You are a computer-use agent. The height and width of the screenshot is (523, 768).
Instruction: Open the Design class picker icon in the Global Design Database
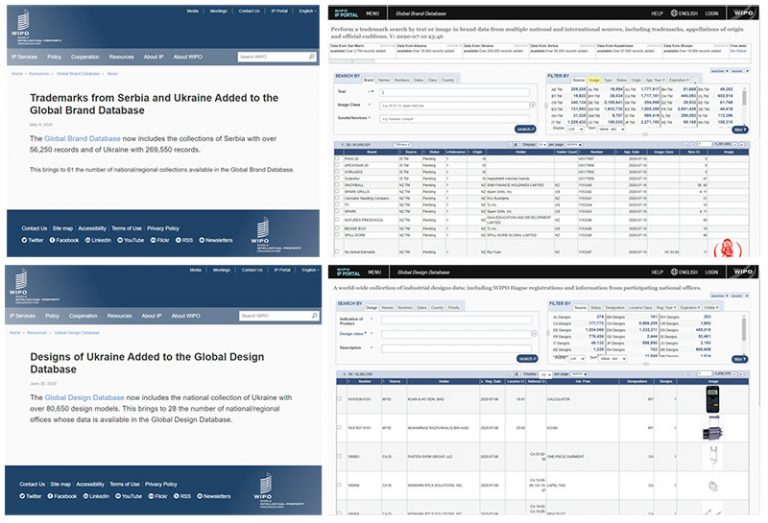534,333
